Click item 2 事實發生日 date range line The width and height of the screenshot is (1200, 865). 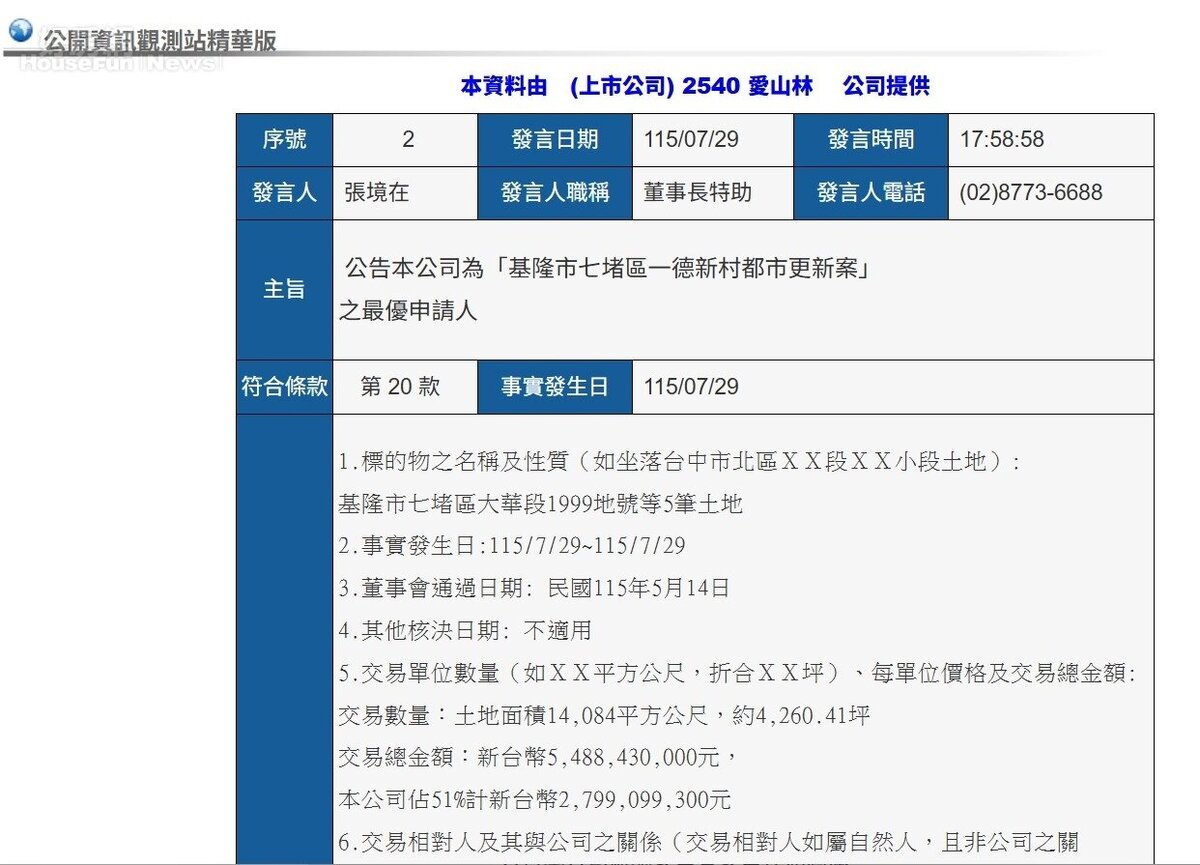[x=511, y=546]
